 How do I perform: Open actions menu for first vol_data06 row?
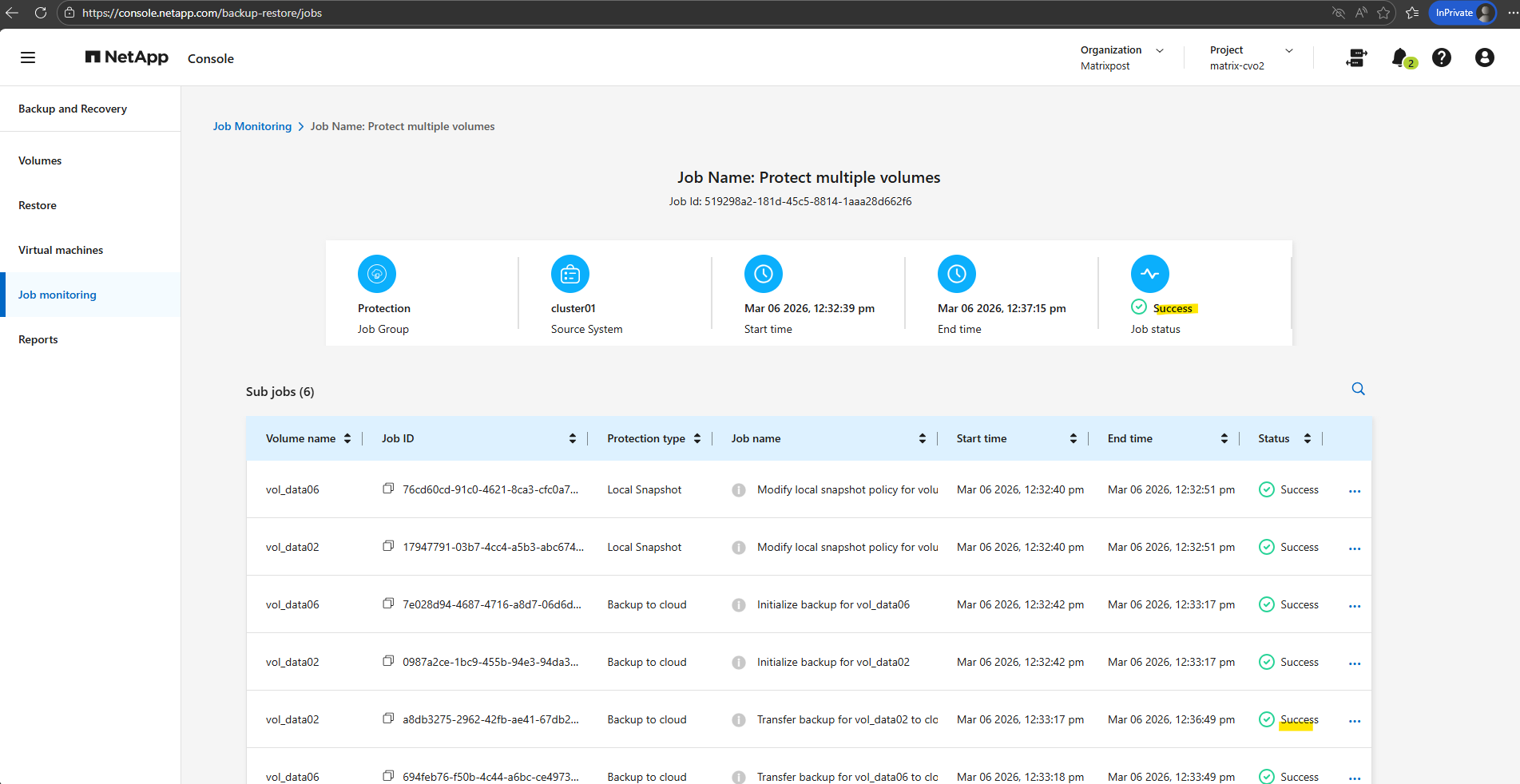tap(1354, 491)
